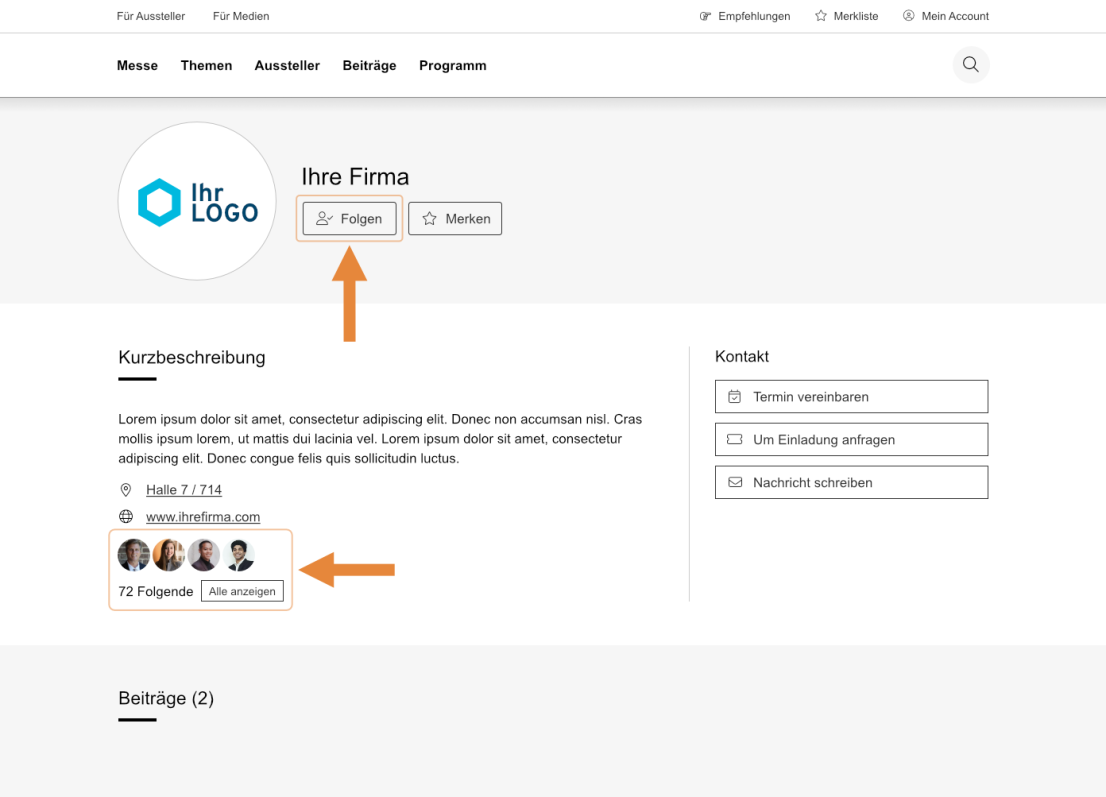Switch to the Aussteller menu item
Screen dimensions: 1106x797
pos(287,65)
